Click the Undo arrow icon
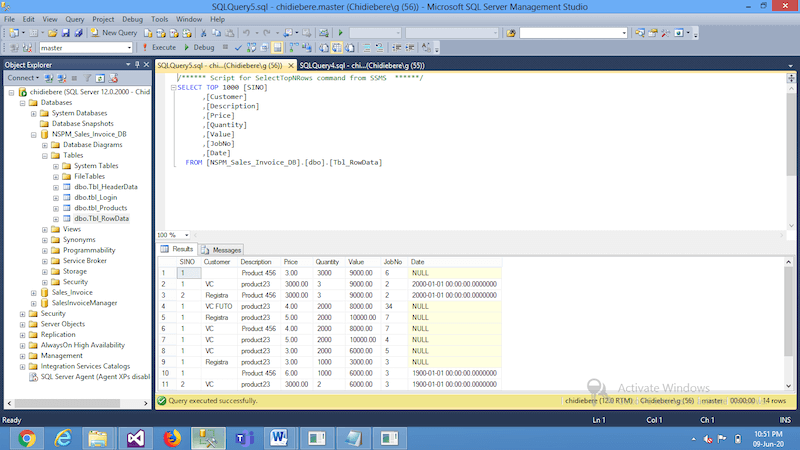 point(246,33)
